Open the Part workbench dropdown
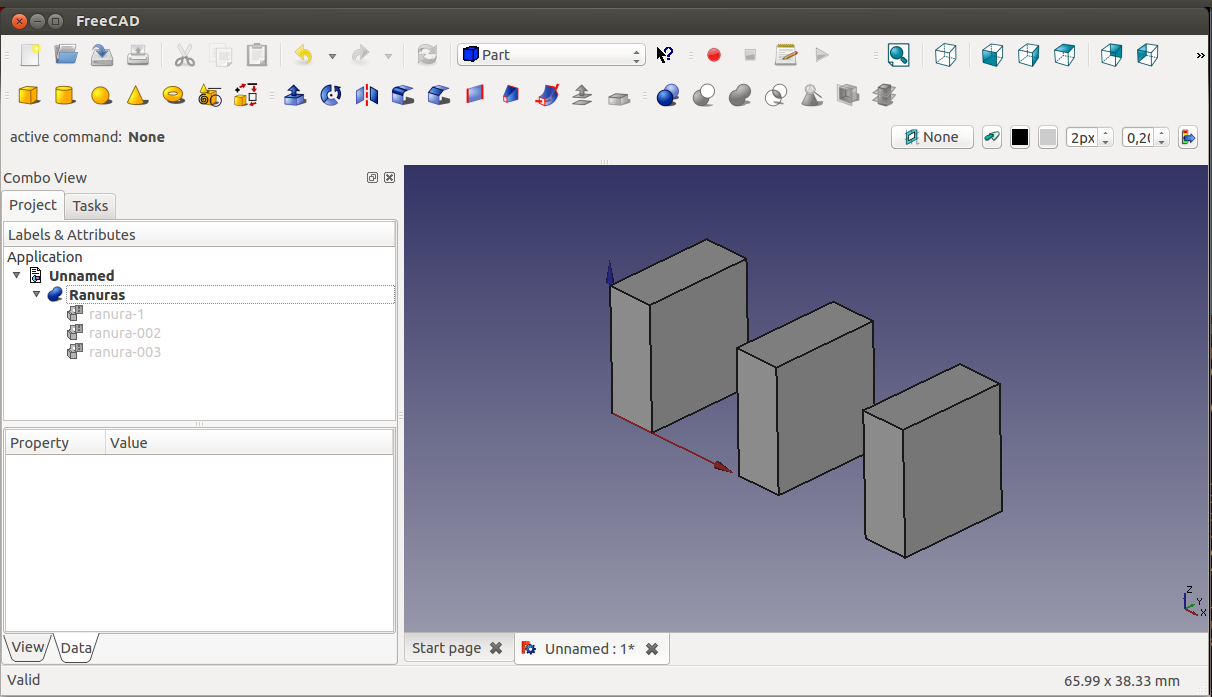The height and width of the screenshot is (697, 1212). (551, 55)
